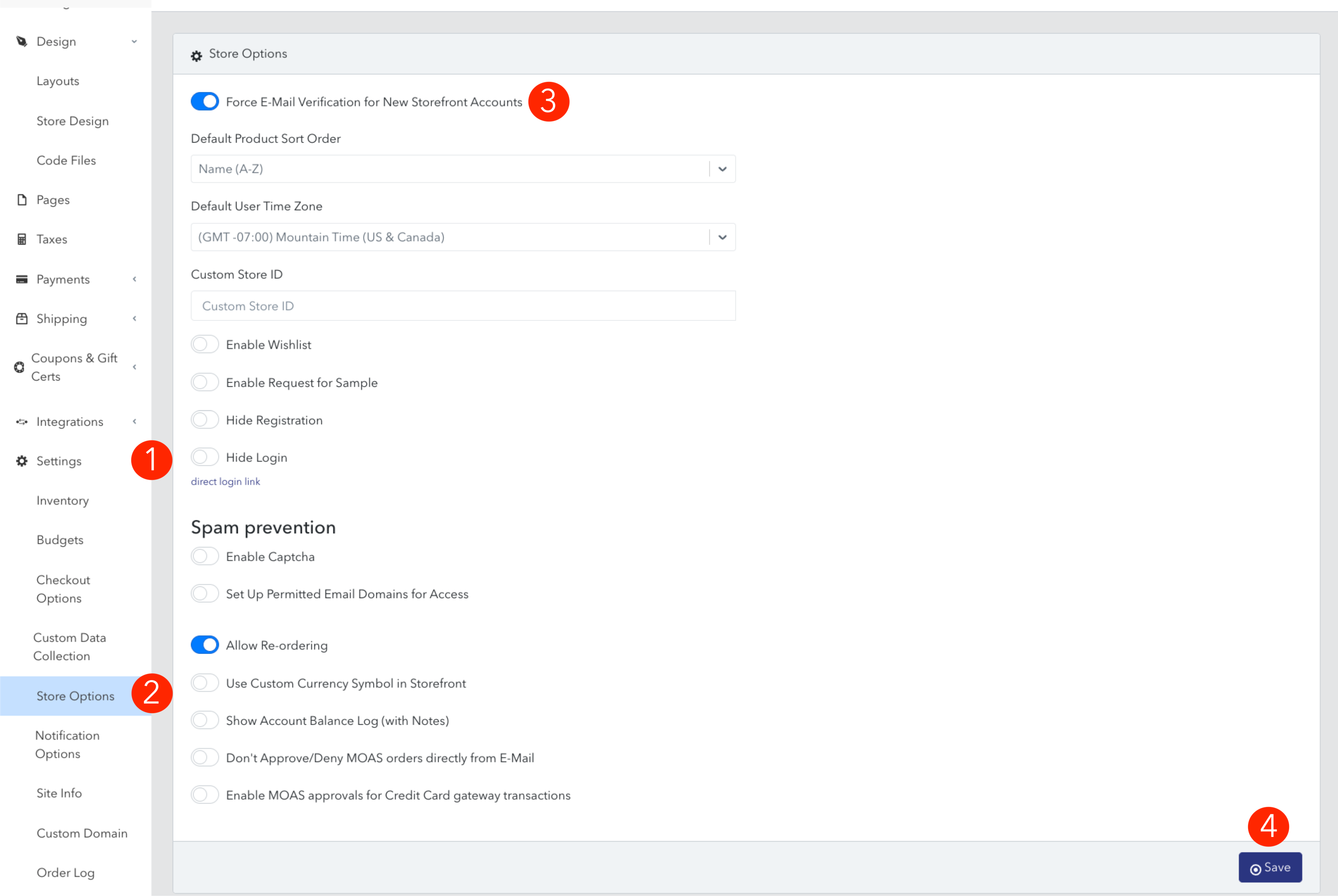Enable Captcha toggle under Spam prevention
Viewport: 1338px width, 896px height.
tap(205, 556)
